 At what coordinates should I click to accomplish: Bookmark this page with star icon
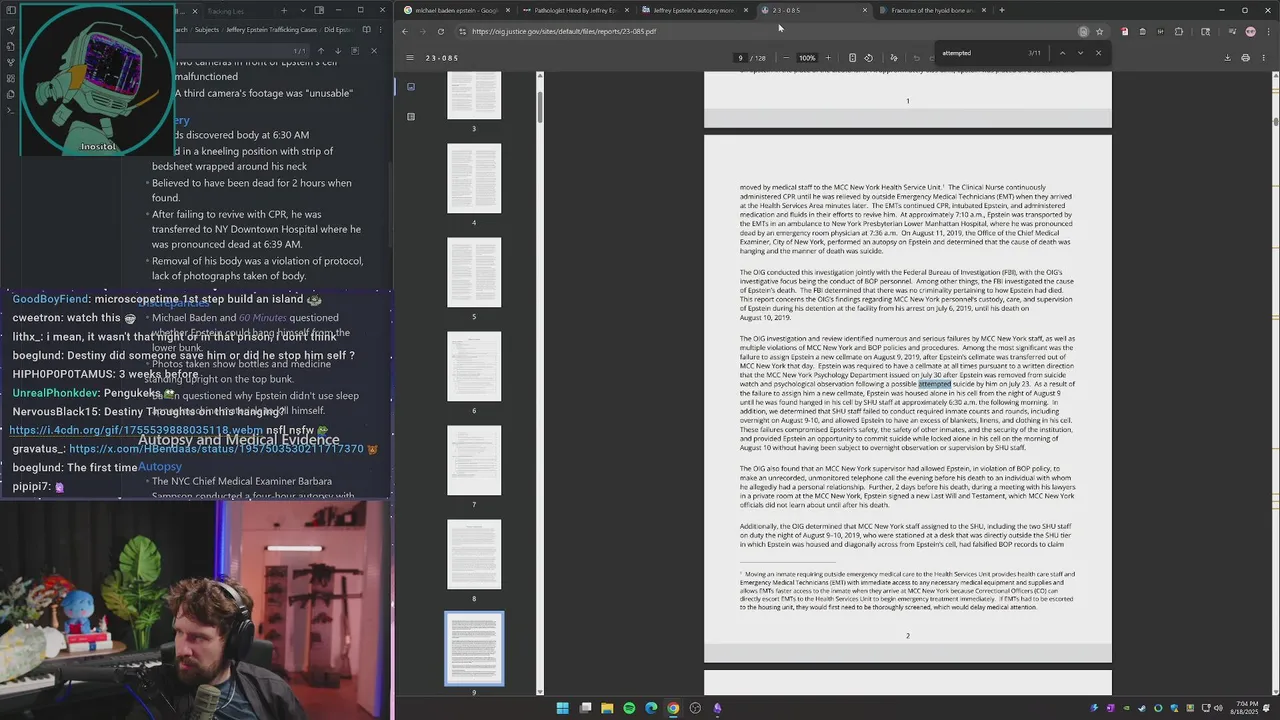tap(1099, 31)
